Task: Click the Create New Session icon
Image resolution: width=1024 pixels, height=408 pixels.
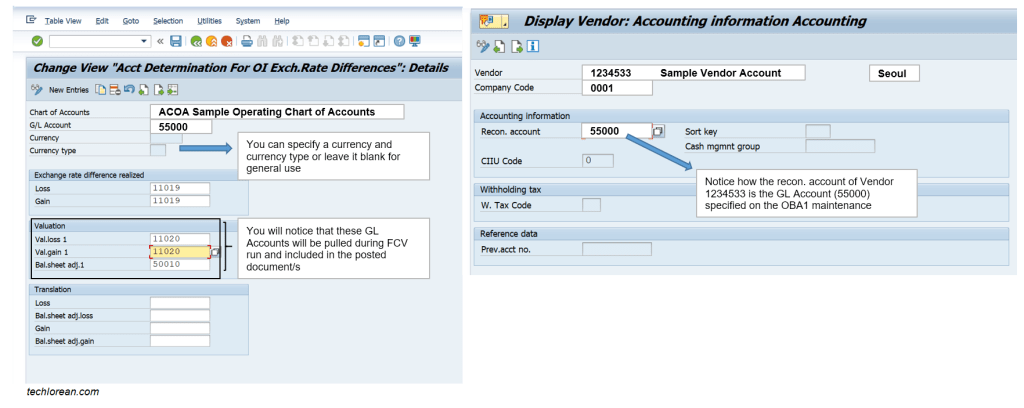Action: (x=363, y=41)
